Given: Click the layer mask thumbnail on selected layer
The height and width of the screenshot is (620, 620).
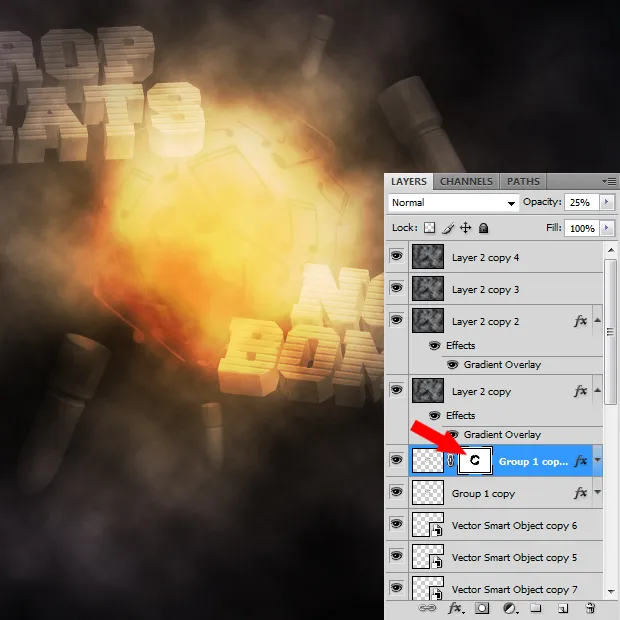Looking at the screenshot, I should point(474,461).
